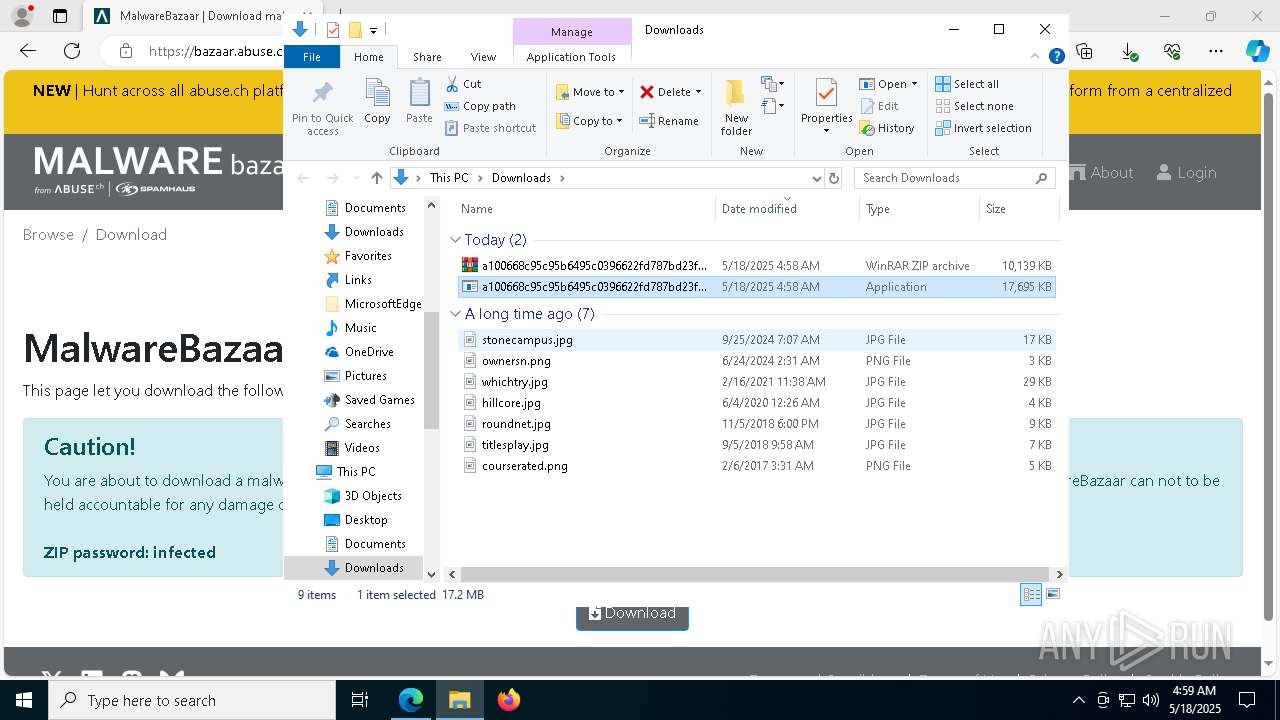Click Copy path in Clipboard group
The image size is (1280, 720).
click(480, 106)
